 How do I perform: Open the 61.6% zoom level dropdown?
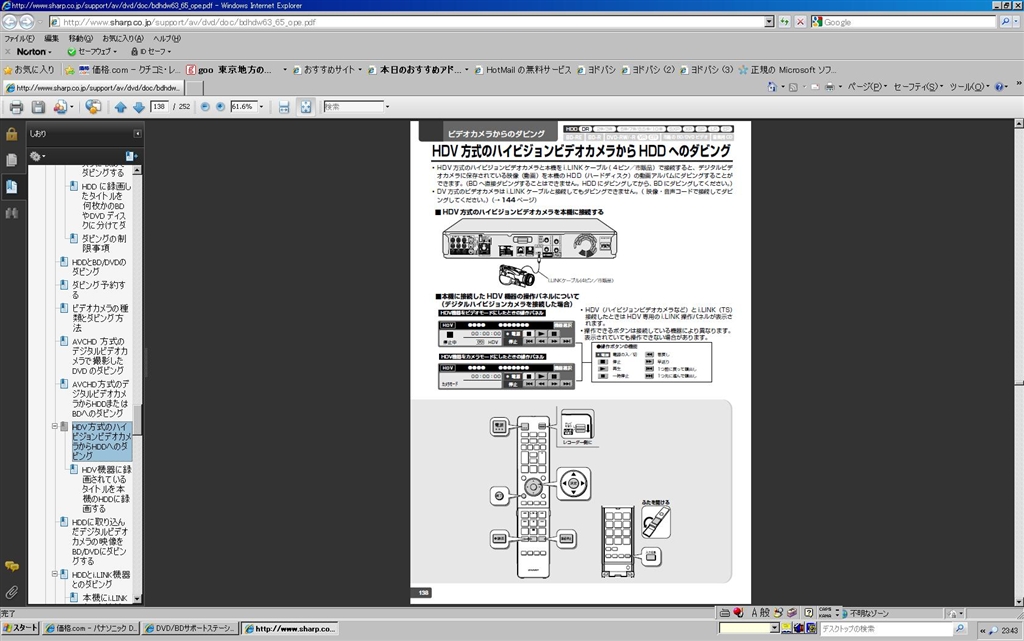(x=262, y=107)
